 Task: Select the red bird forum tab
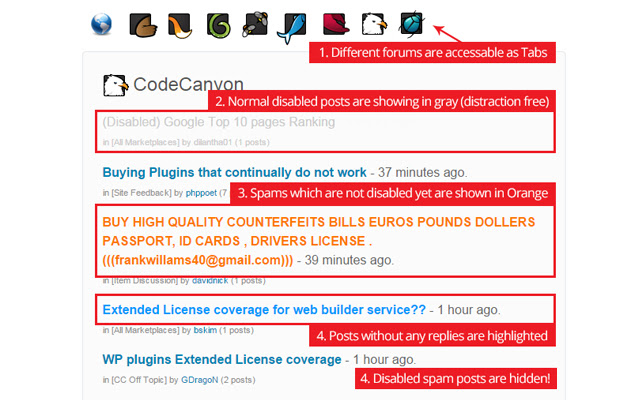point(336,24)
